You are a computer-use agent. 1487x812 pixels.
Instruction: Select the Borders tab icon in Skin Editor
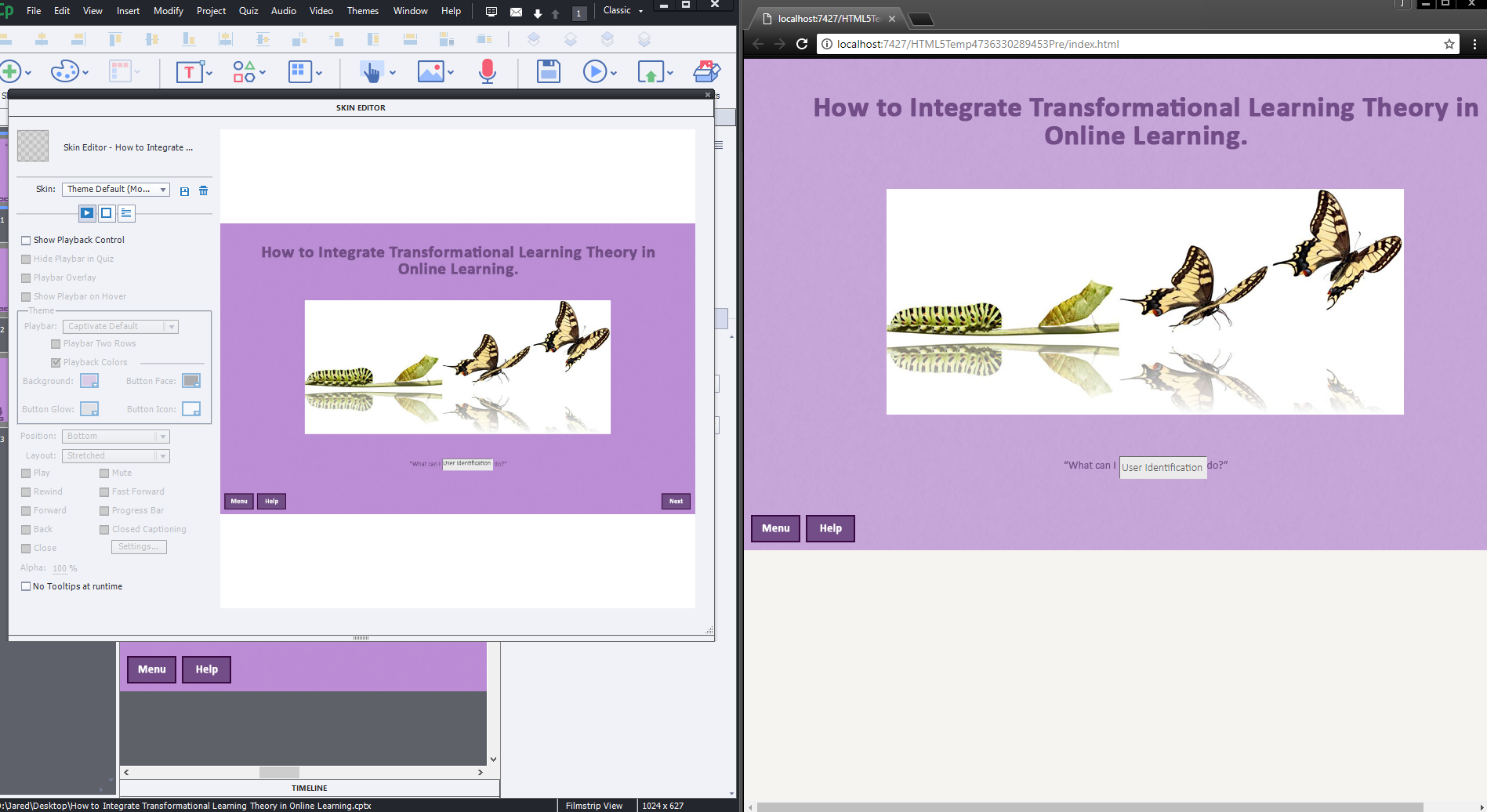107,212
